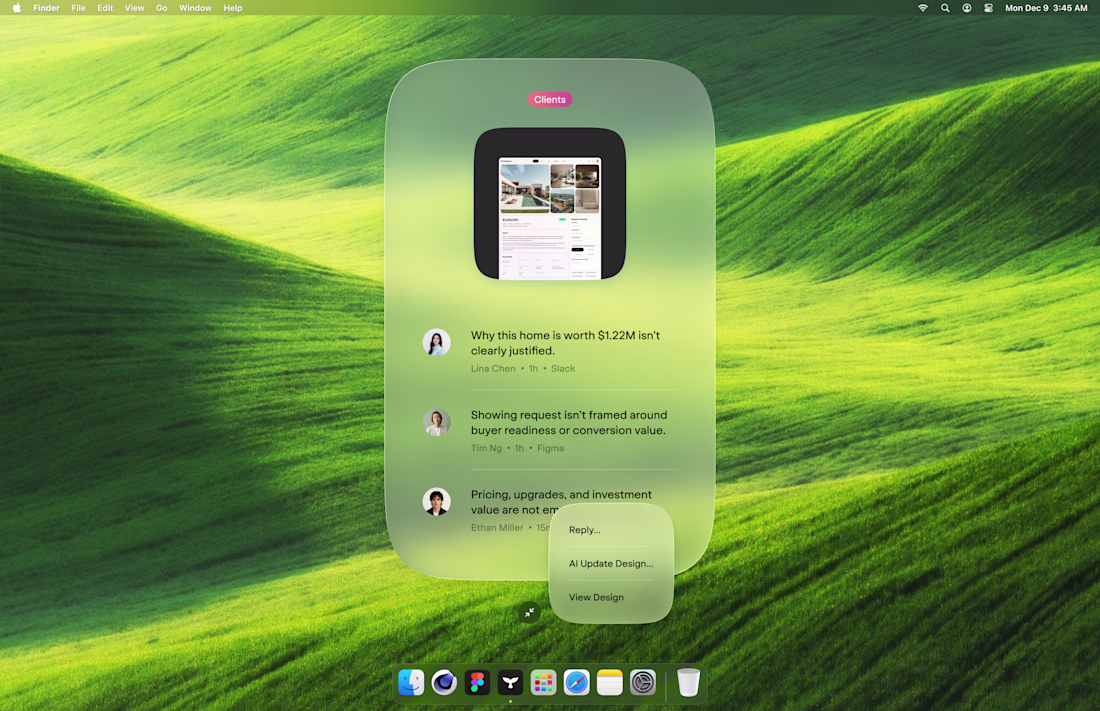Click the user account icon in menu bar
Screen dimensions: 1100x711
[x=967, y=8]
